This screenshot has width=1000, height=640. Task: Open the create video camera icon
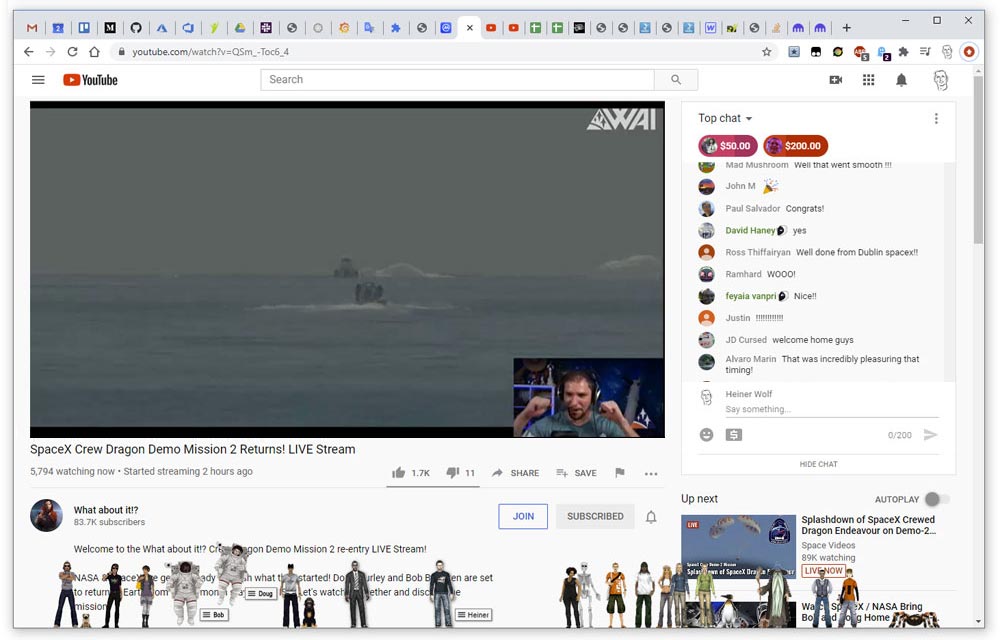click(x=835, y=80)
